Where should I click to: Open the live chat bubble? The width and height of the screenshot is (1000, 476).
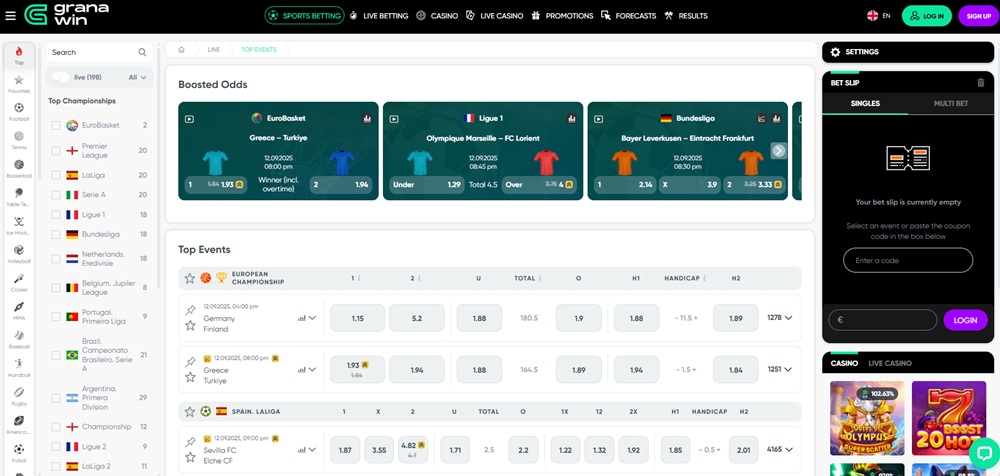pyautogui.click(x=984, y=454)
